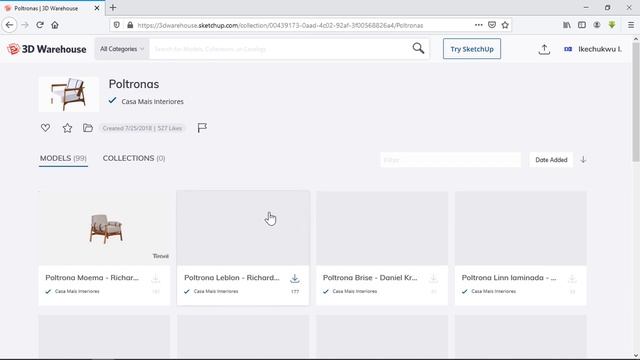Open the Poltrona Moema chair thumbnail
640x360 pixels.
104,228
